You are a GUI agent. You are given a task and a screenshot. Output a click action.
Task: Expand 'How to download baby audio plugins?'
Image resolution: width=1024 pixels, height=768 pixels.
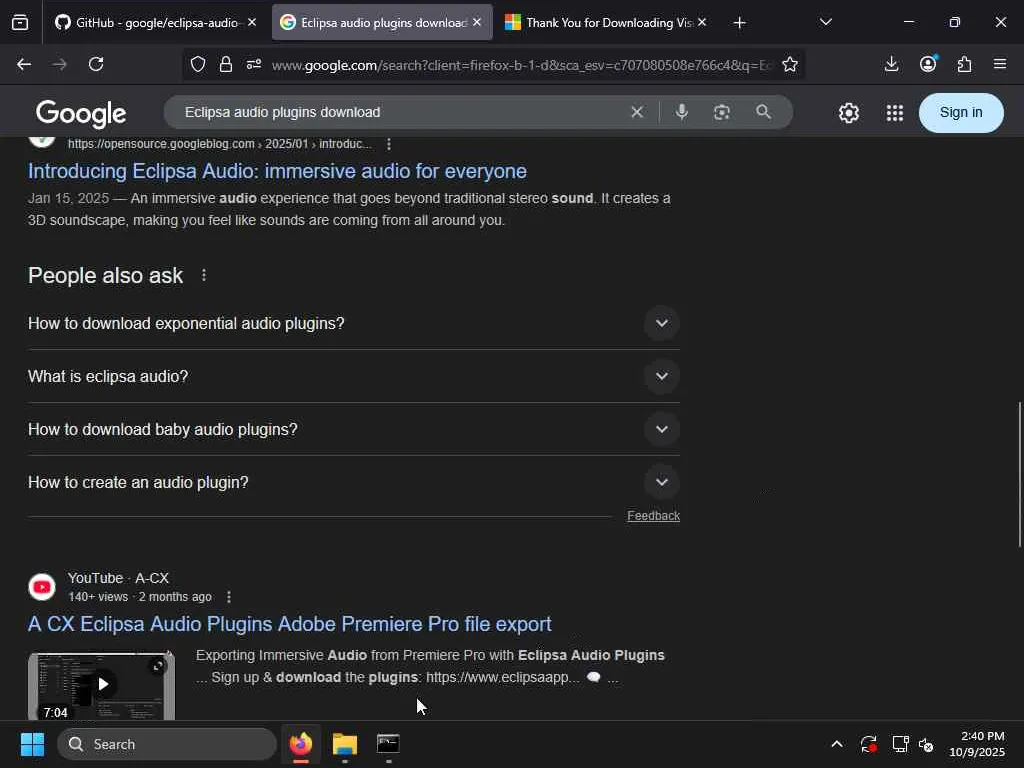[662, 429]
